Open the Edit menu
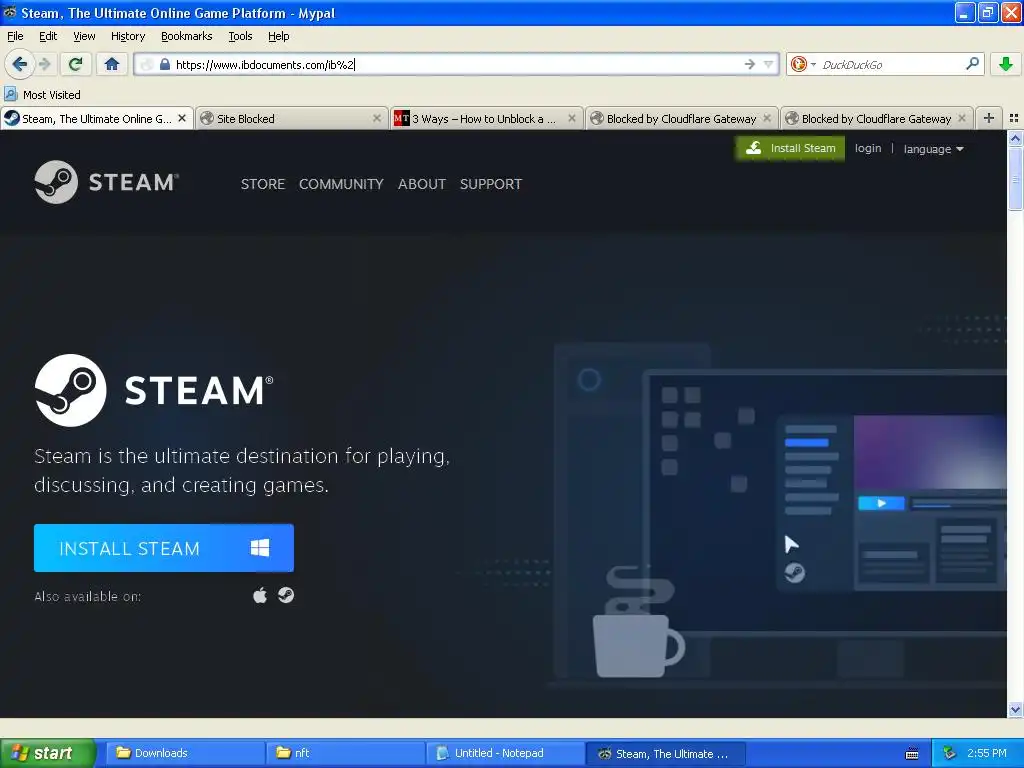Viewport: 1024px width, 768px height. (x=48, y=36)
